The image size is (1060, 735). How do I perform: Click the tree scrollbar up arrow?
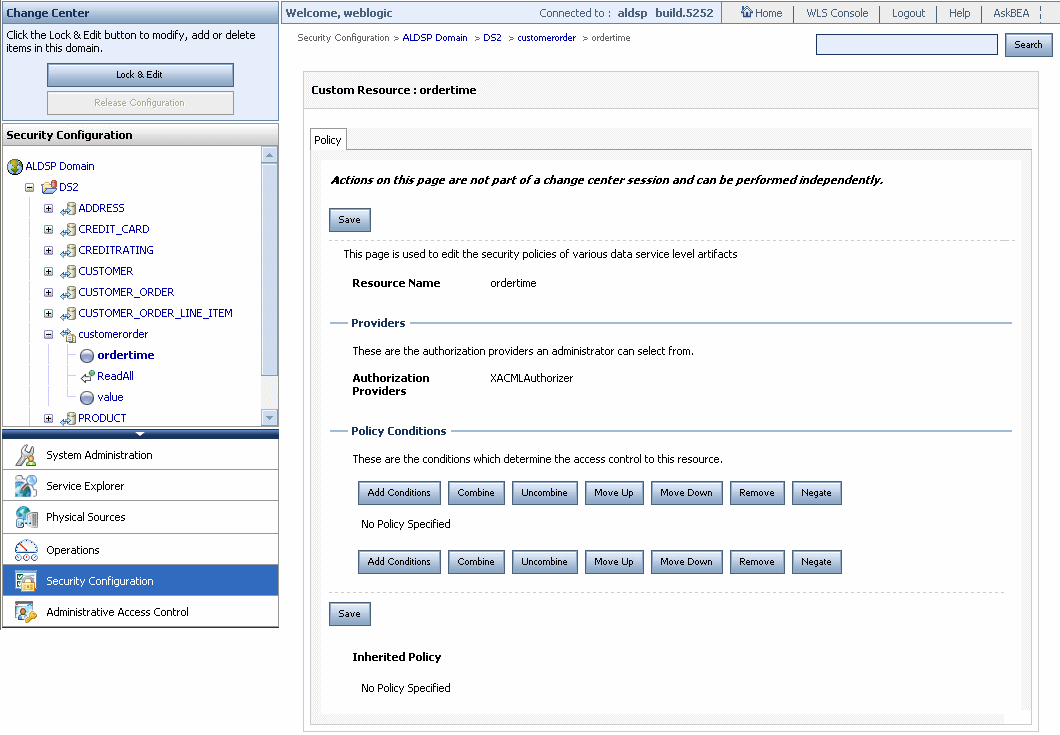[269, 155]
